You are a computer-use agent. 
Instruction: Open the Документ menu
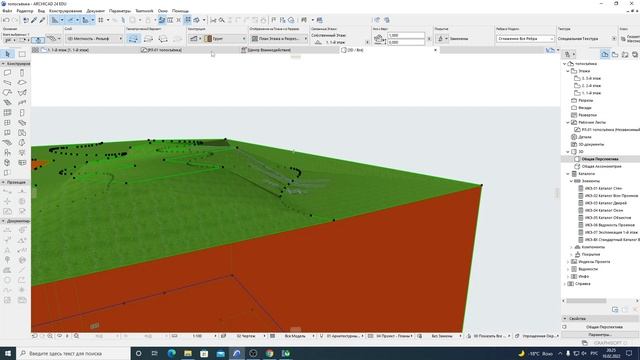point(96,11)
